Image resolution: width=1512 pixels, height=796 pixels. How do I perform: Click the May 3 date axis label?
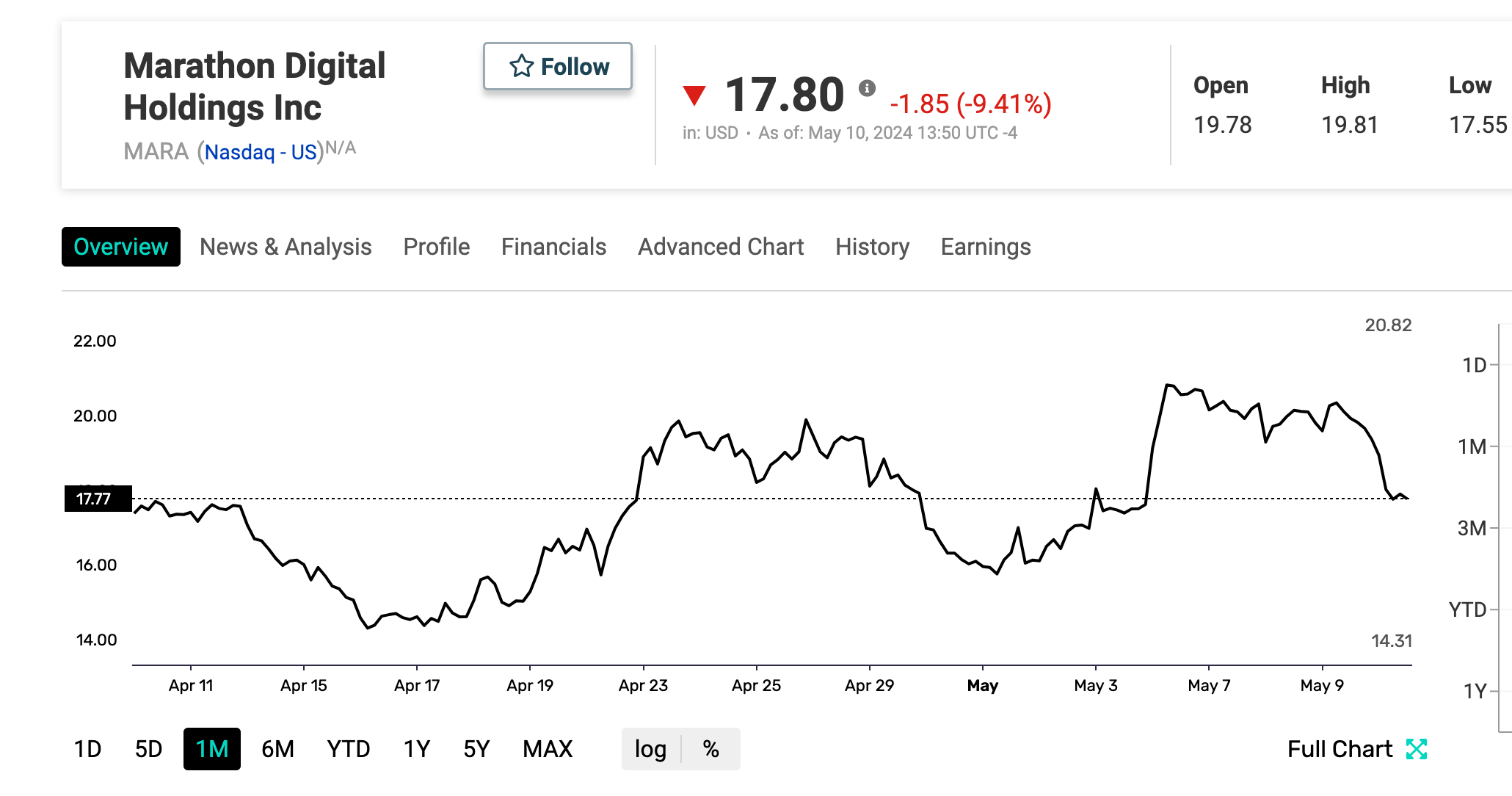tap(1096, 686)
